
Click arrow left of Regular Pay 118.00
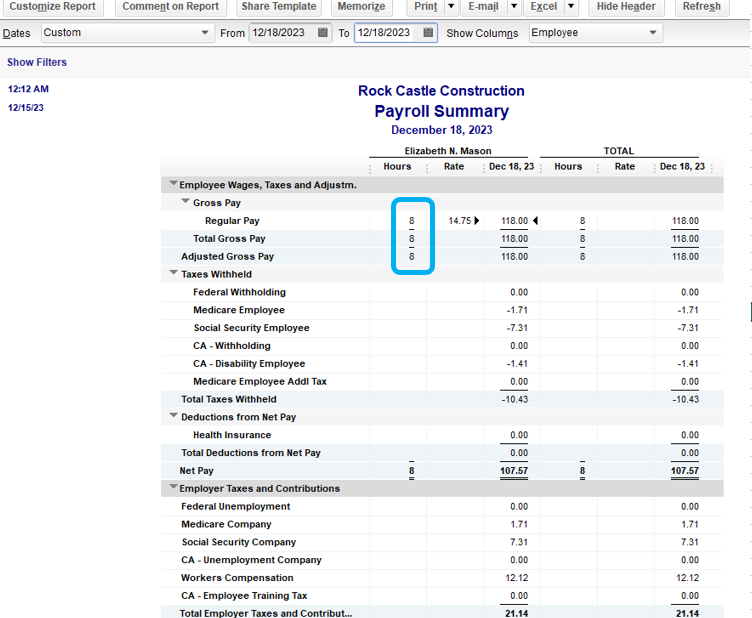pyautogui.click(x=477, y=221)
